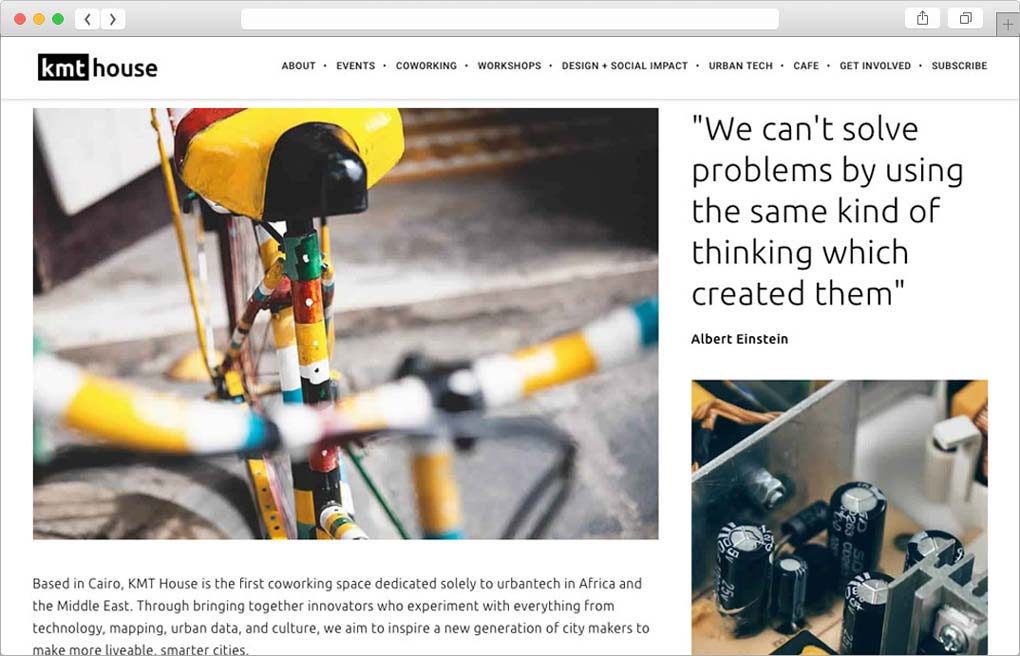1020x656 pixels.
Task: Visit the Cafe page
Action: point(806,66)
